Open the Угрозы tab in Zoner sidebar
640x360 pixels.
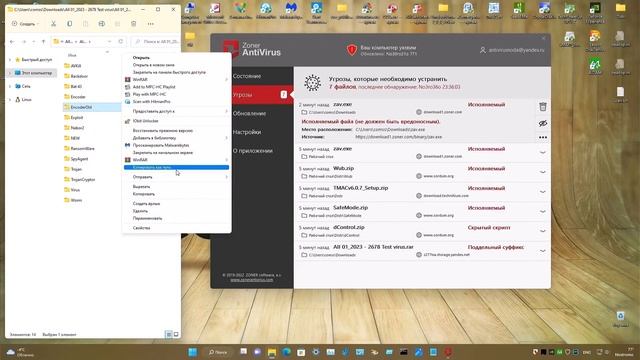252,95
